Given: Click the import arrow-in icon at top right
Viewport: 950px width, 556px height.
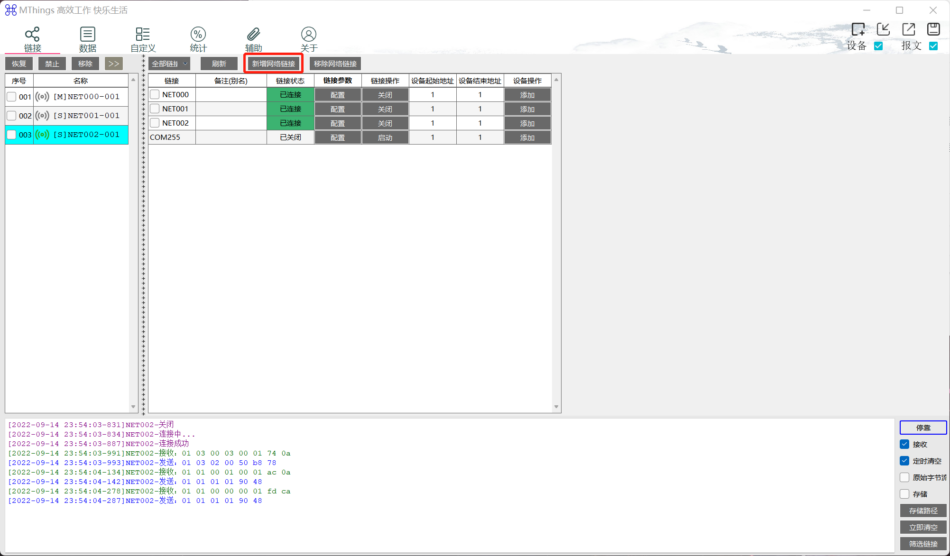Looking at the screenshot, I should click(883, 29).
